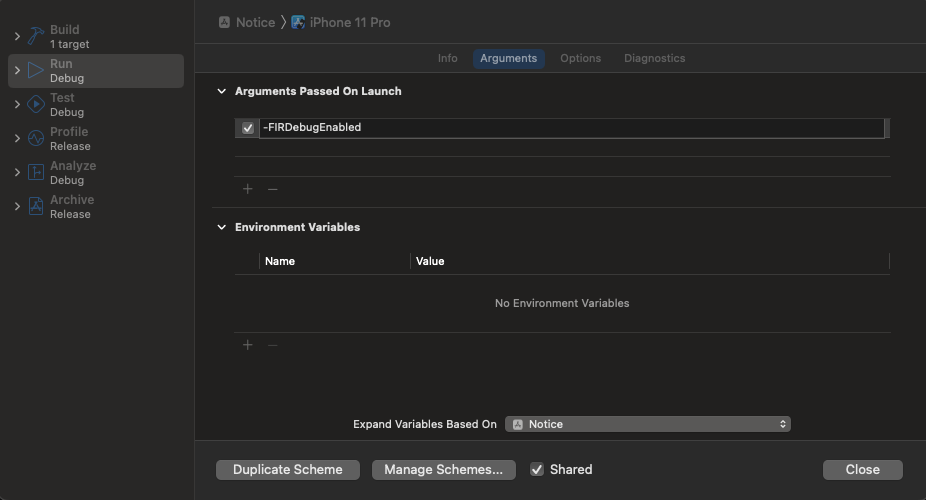Viewport: 926px width, 500px height.
Task: Toggle the Shared scheme checkbox
Action: (537, 469)
